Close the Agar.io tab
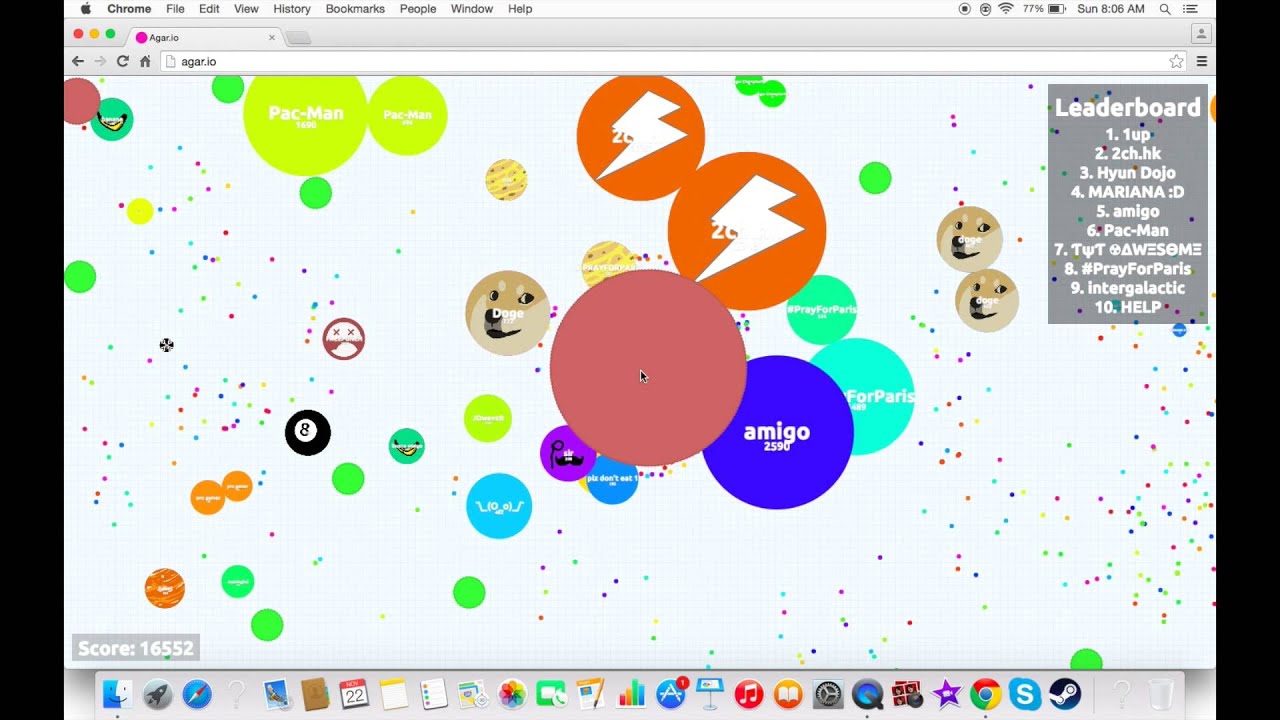The width and height of the screenshot is (1280, 720). point(271,38)
